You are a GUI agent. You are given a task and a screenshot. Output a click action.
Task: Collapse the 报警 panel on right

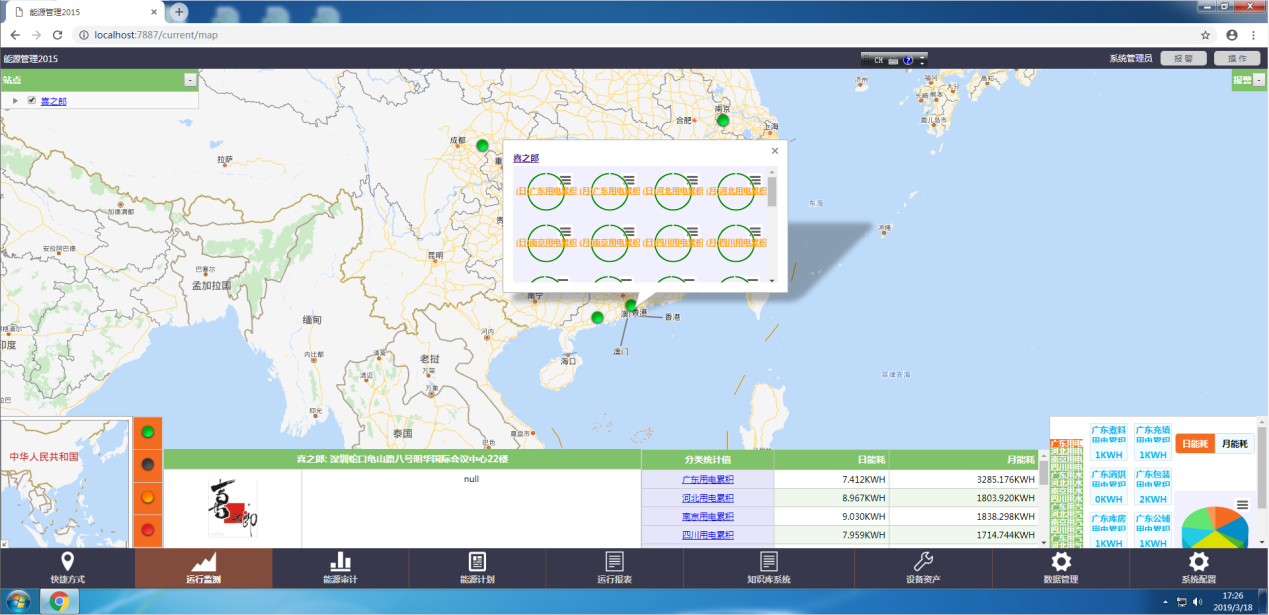[x=1260, y=80]
